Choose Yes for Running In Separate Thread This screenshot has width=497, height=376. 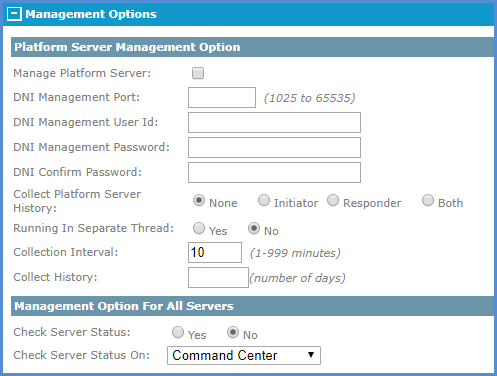(x=199, y=228)
